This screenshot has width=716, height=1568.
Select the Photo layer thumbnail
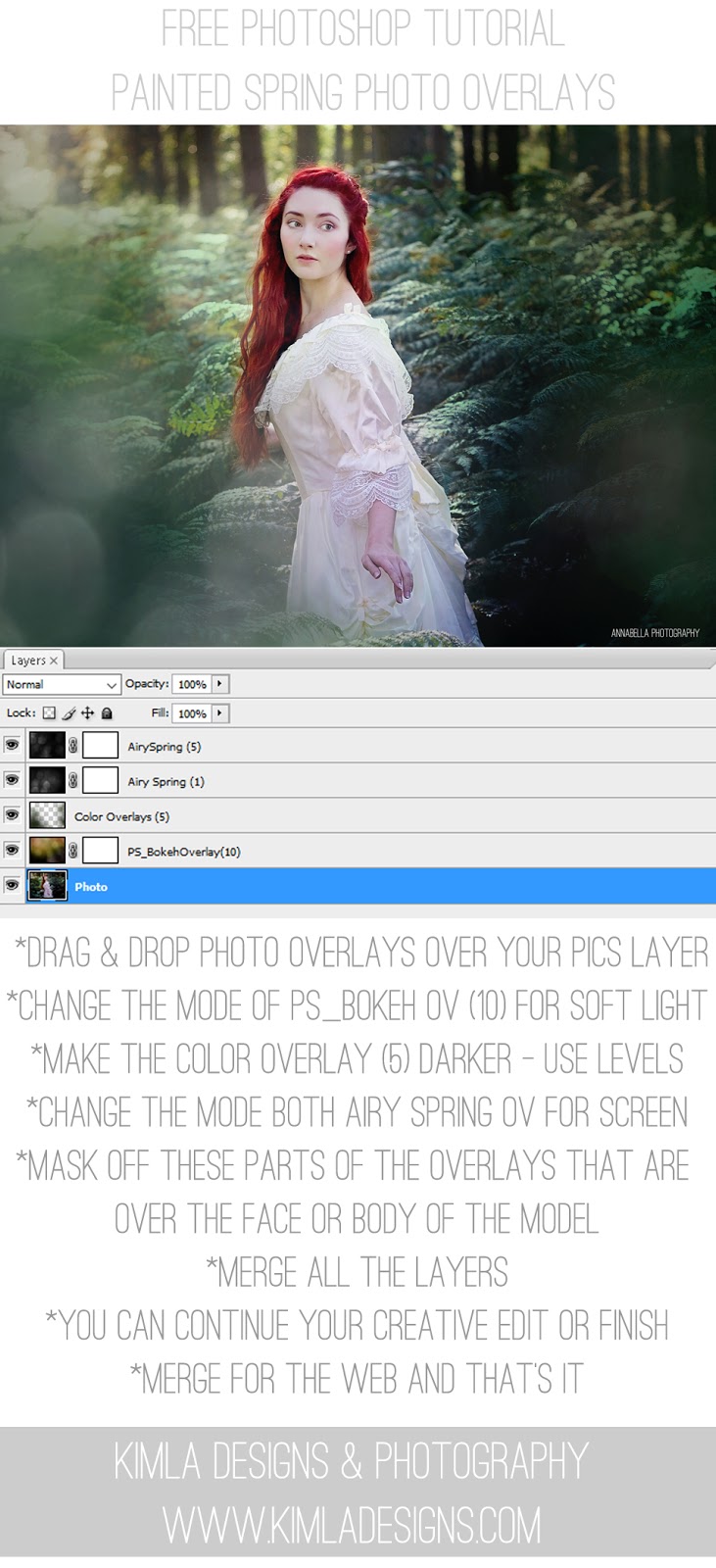click(47, 886)
